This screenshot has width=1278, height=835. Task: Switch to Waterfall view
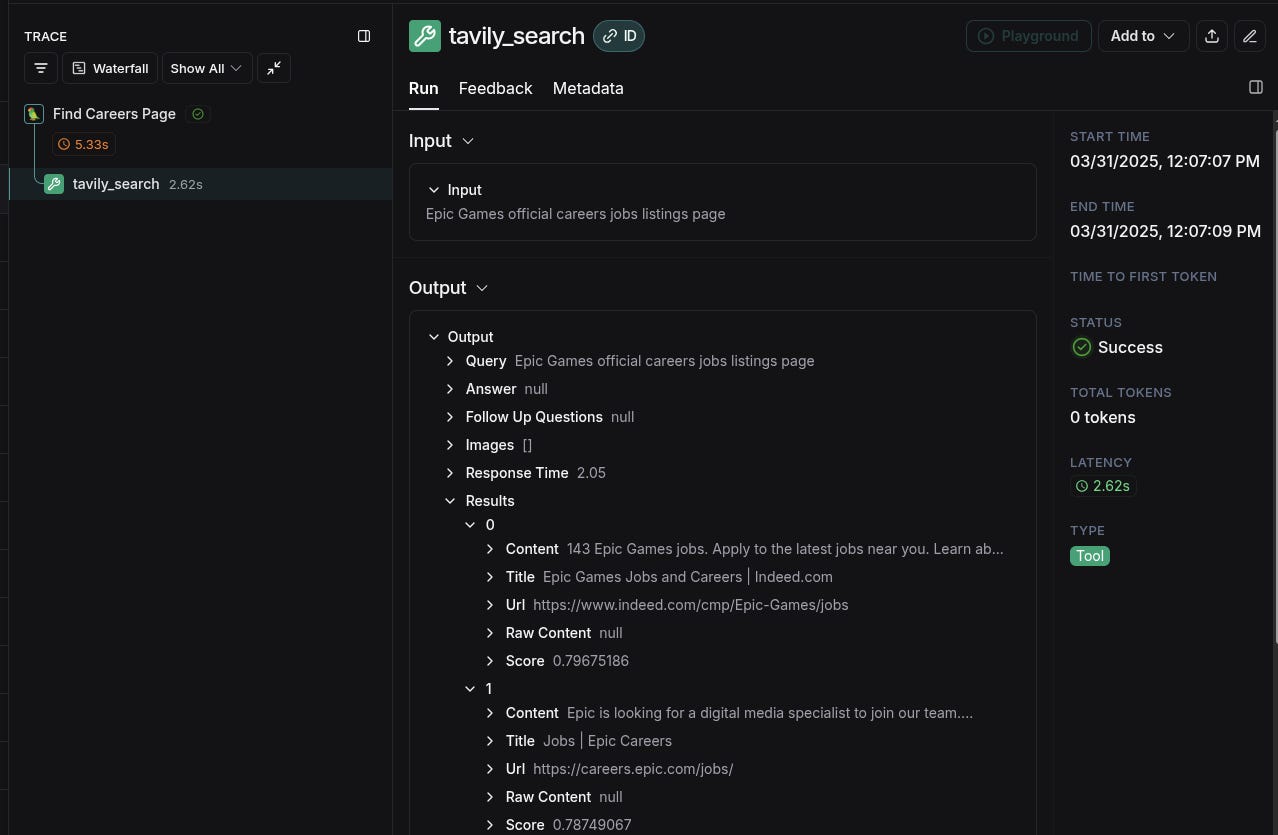(x=110, y=68)
